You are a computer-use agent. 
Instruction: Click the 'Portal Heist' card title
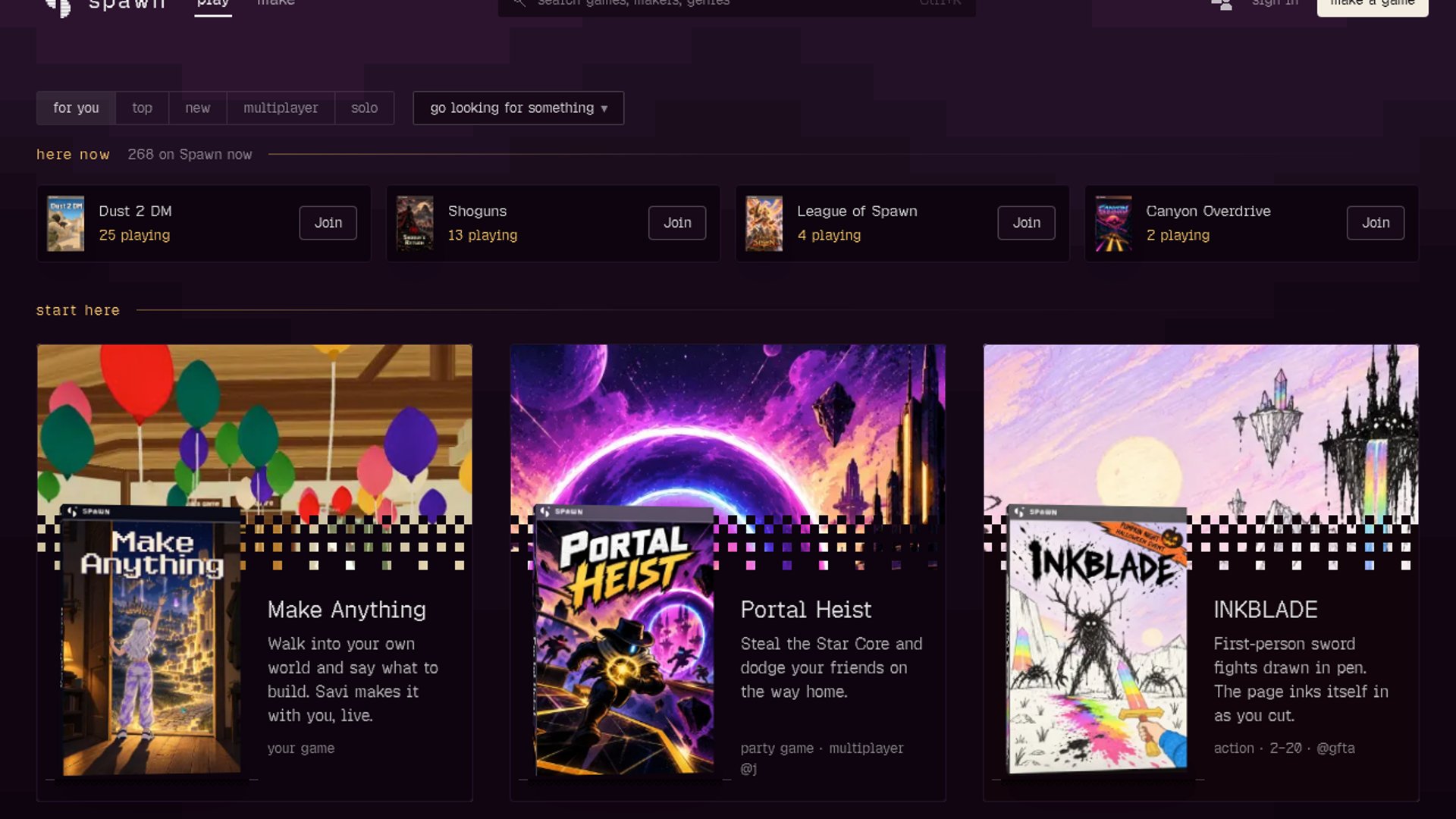(x=806, y=610)
